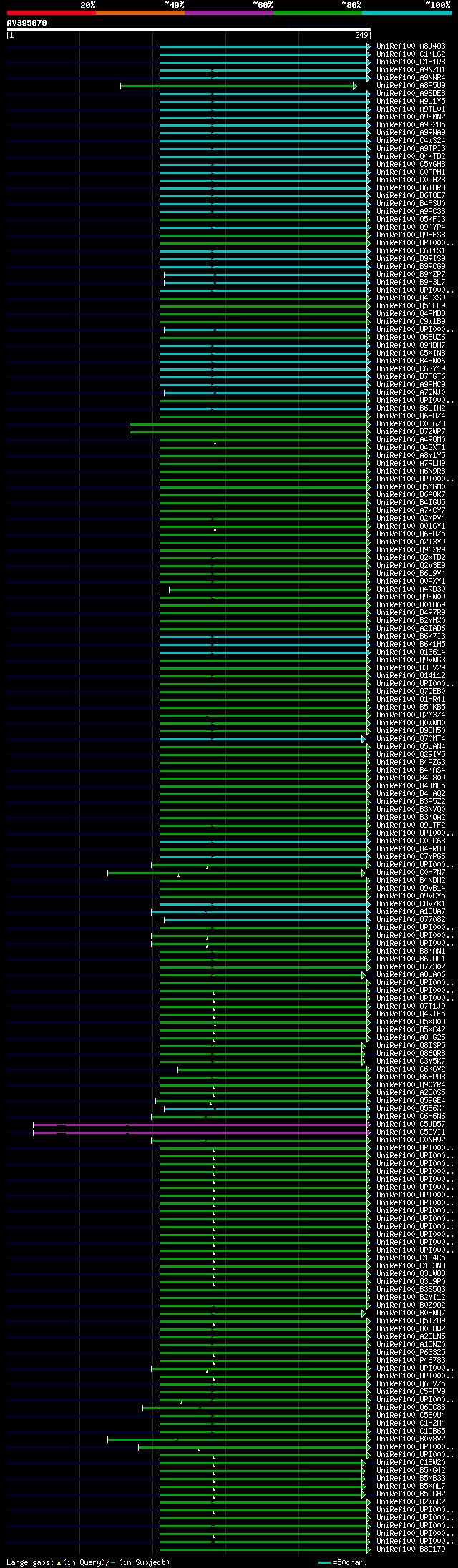Select the UniRef100_B6U9V4 label
Viewport: 458px width, 1568px height.
coord(411,573)
